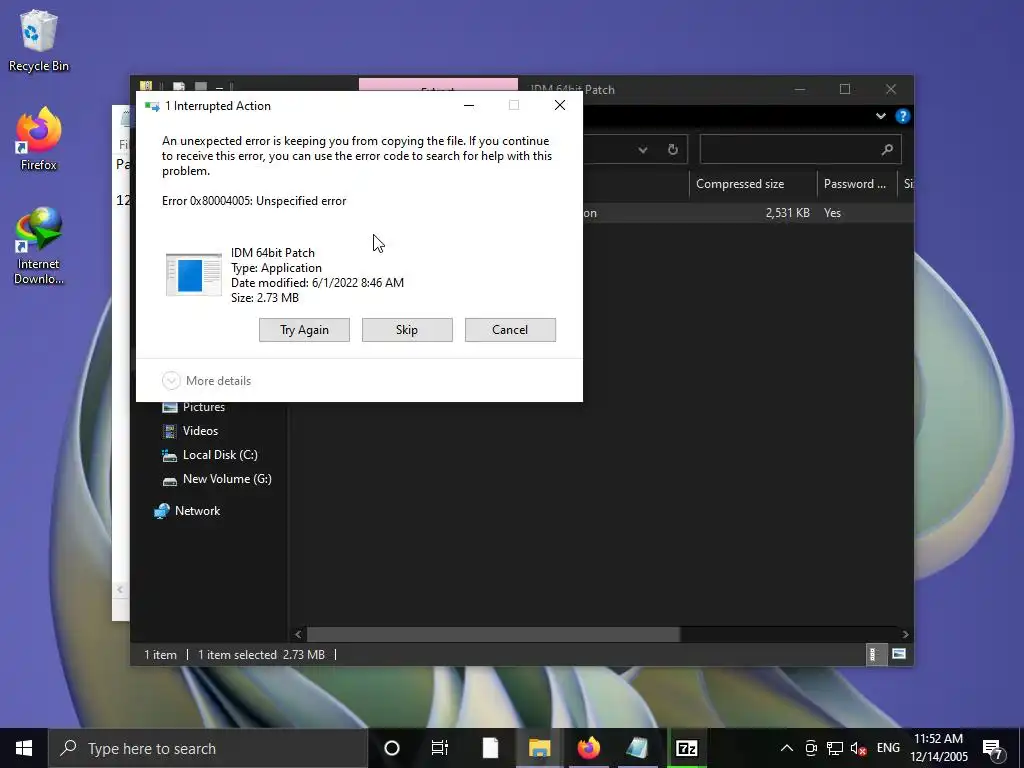Cancel the interrupted copy action

510,330
